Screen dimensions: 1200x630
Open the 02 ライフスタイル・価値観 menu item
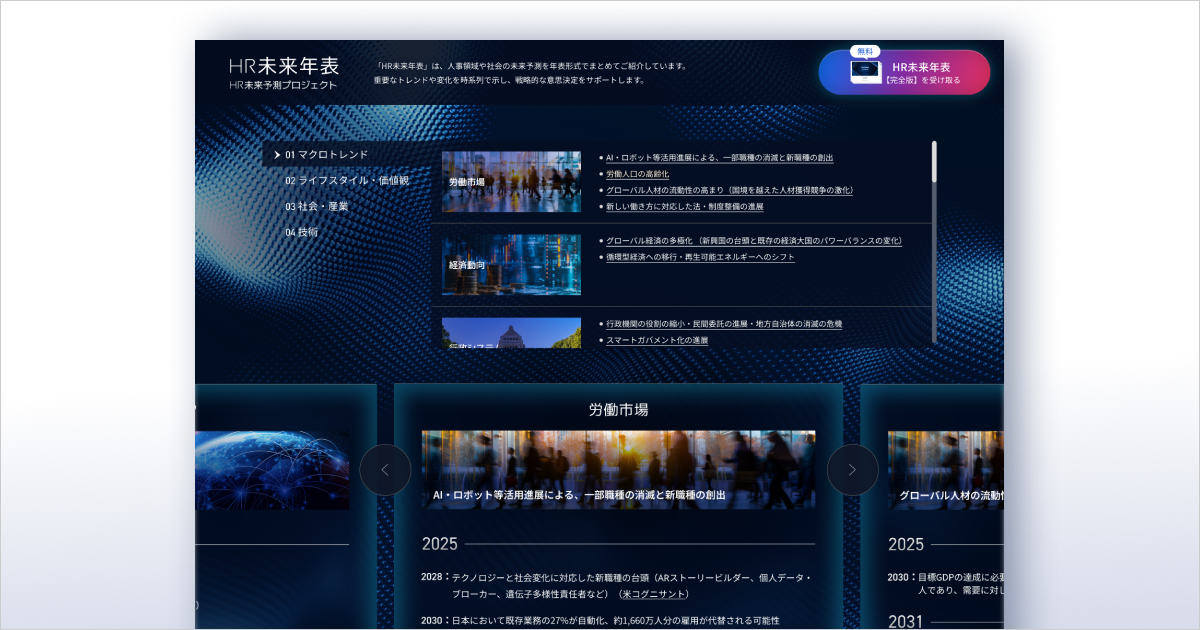[347, 181]
